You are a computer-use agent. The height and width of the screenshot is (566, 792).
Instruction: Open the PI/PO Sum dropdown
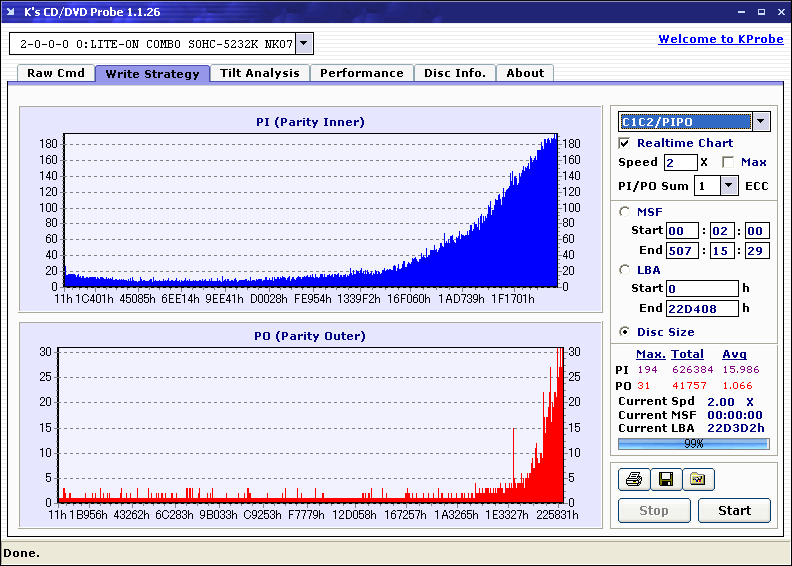tap(728, 186)
